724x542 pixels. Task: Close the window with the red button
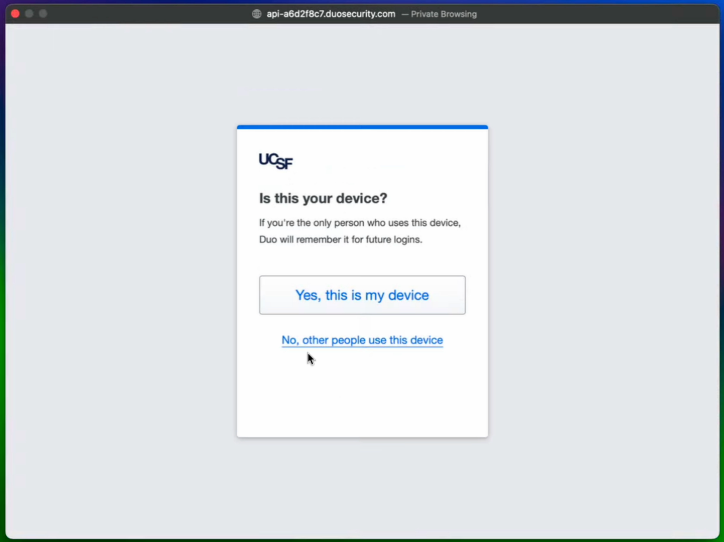coord(15,13)
